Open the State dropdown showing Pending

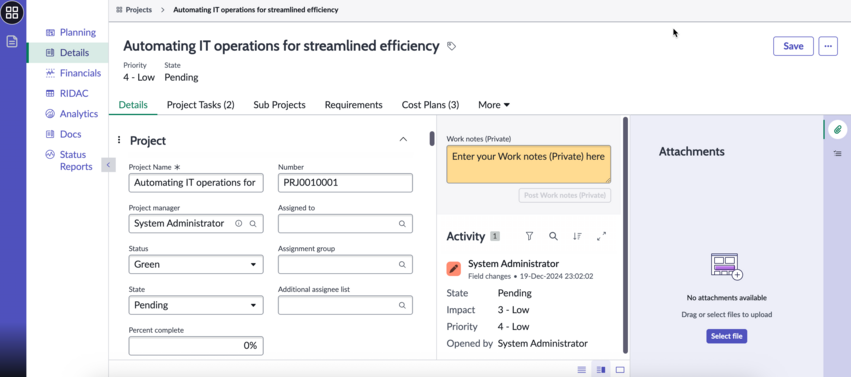coord(196,305)
